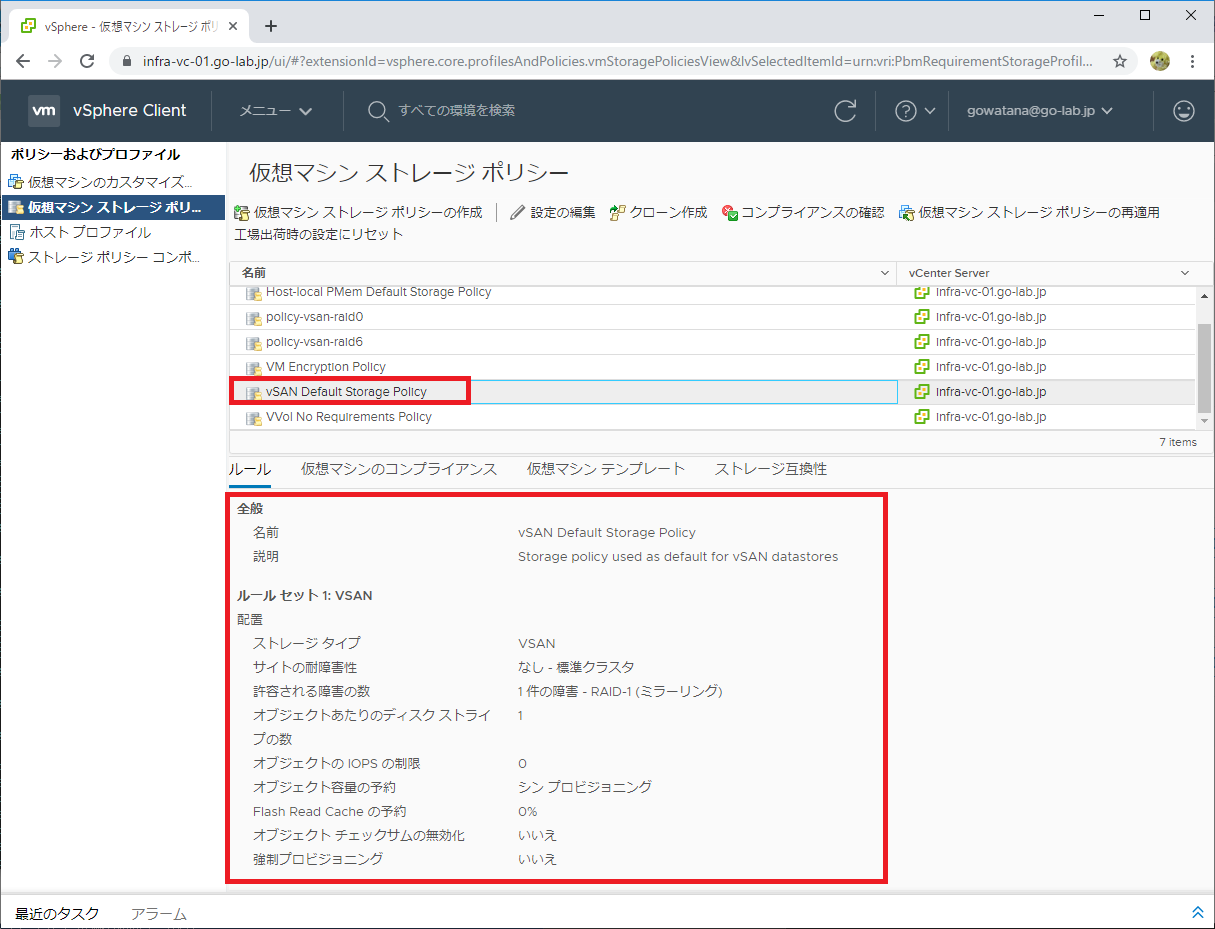Viewport: 1215px width, 929px height.
Task: Open vCenter Server column dropdown arrow
Action: [x=1185, y=273]
